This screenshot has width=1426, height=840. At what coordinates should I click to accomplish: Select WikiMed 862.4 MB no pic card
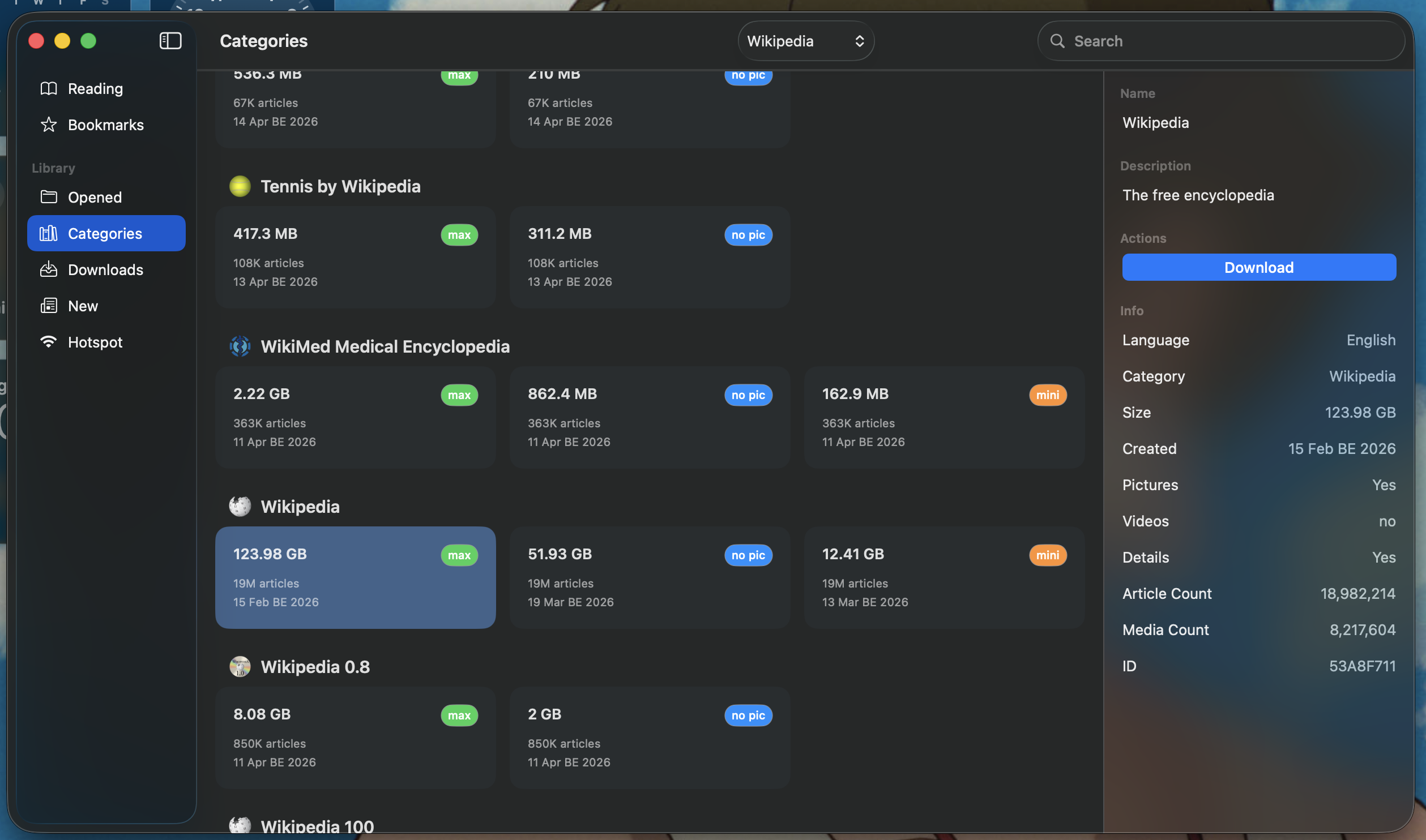tap(650, 418)
